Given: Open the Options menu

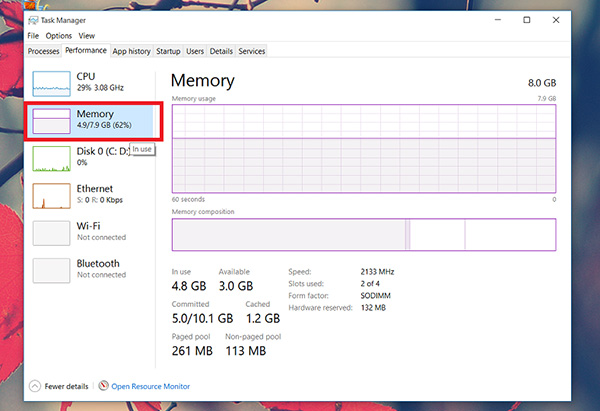Looking at the screenshot, I should 58,36.
